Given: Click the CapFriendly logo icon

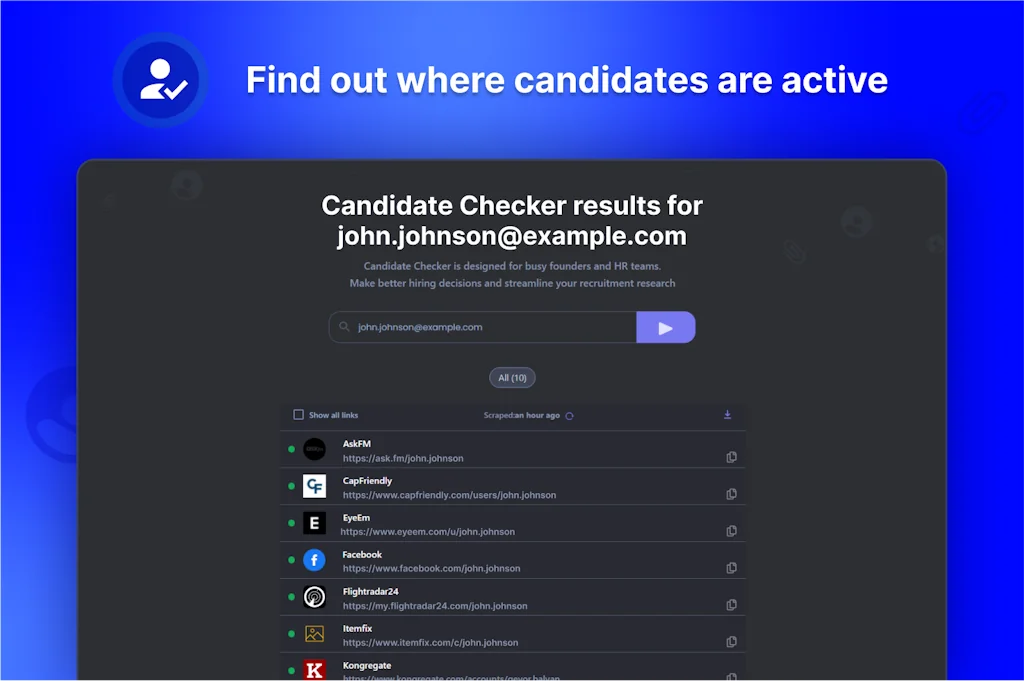Looking at the screenshot, I should click(x=314, y=486).
